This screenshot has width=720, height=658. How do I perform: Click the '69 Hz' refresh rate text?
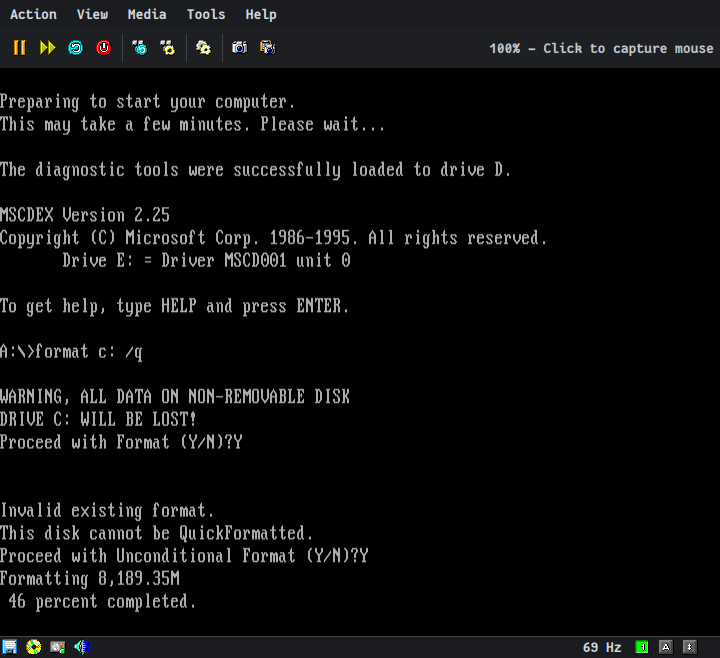602,647
